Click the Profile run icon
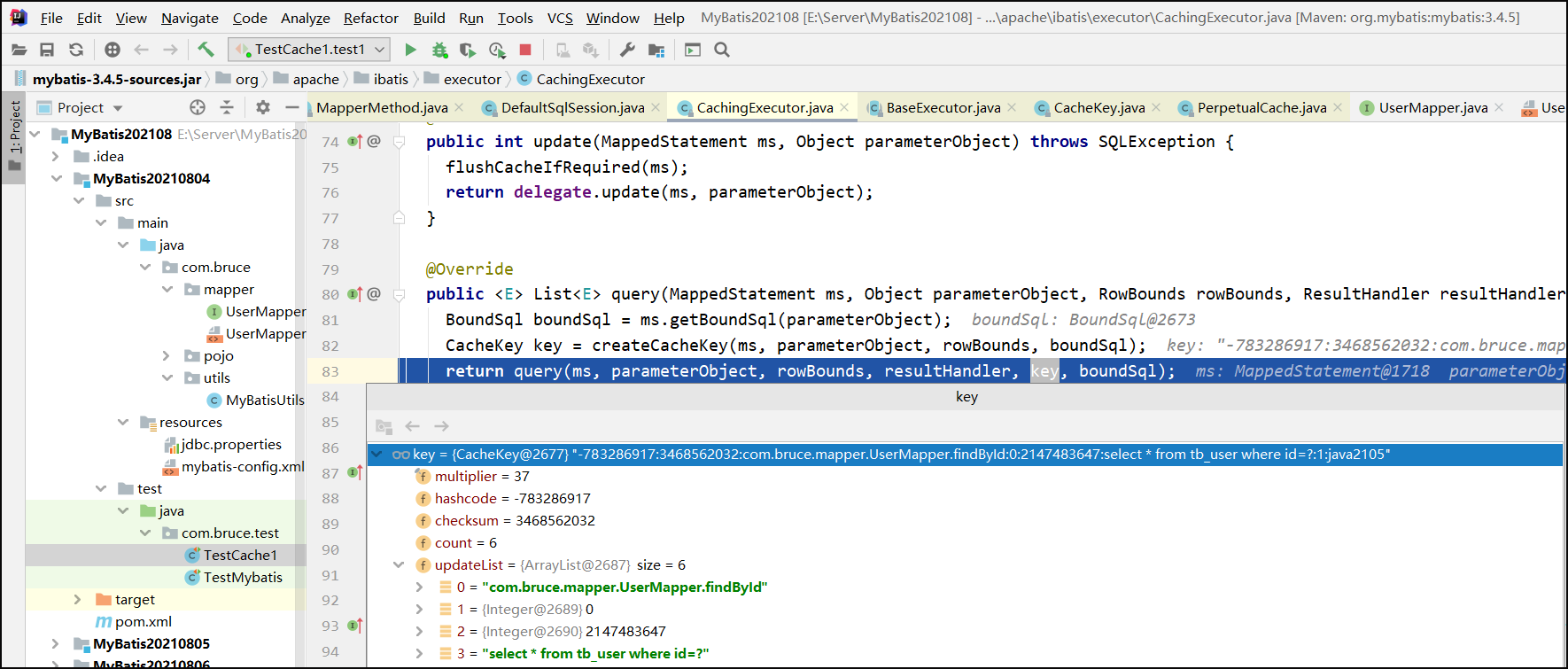Image resolution: width=1568 pixels, height=669 pixels. 497,51
